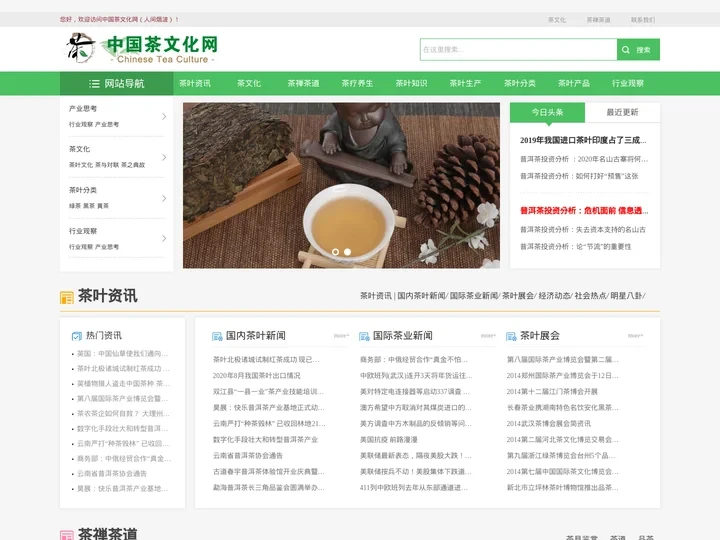Open the 网站导航 site navigation menu
This screenshot has height=540, width=720.
(118, 84)
